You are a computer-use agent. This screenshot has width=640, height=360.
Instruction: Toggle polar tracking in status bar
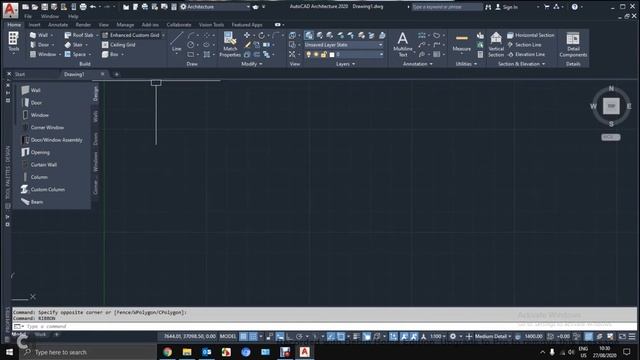[x=300, y=336]
